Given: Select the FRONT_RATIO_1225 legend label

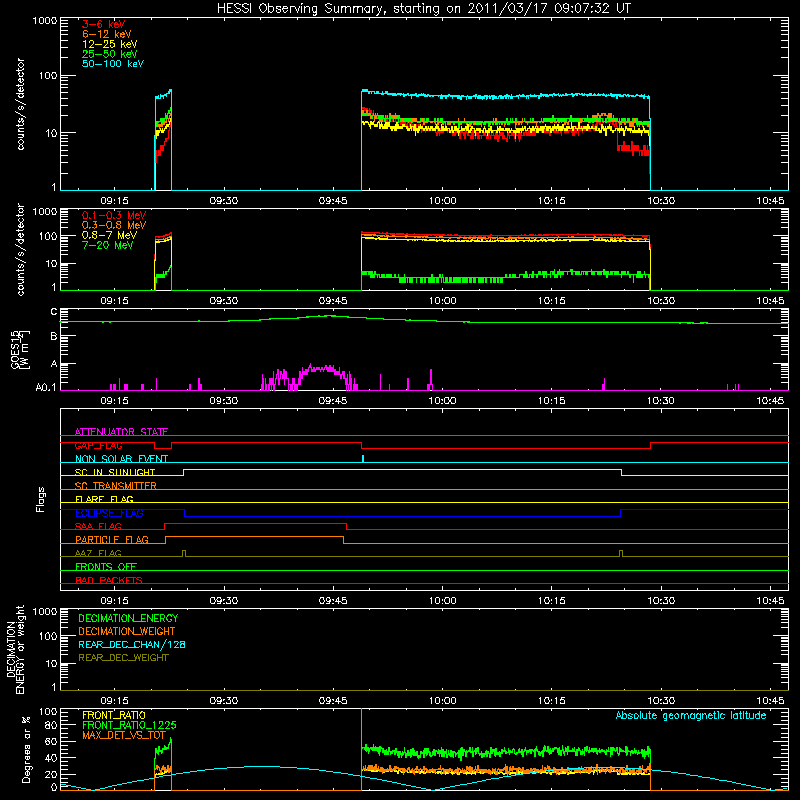Looking at the screenshot, I should pos(129,725).
